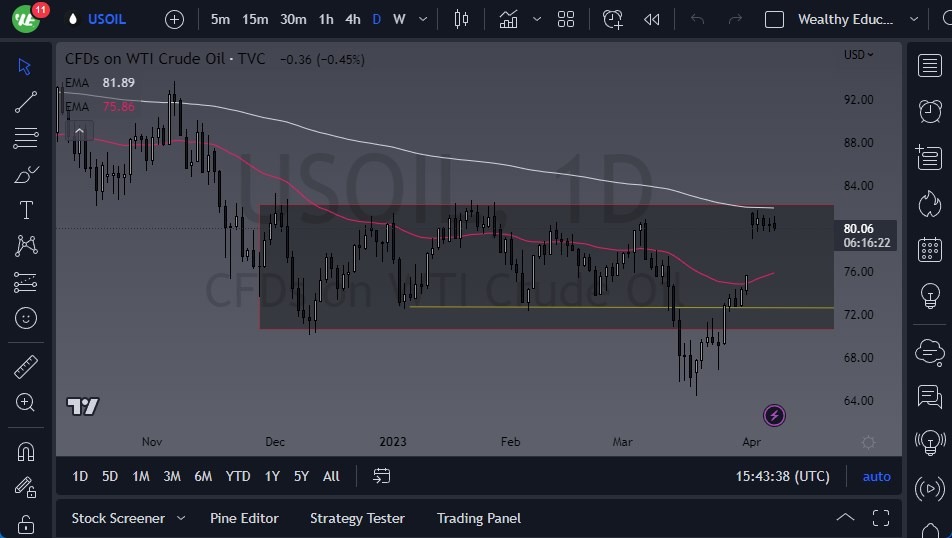Select the YTD time range

tap(238, 476)
